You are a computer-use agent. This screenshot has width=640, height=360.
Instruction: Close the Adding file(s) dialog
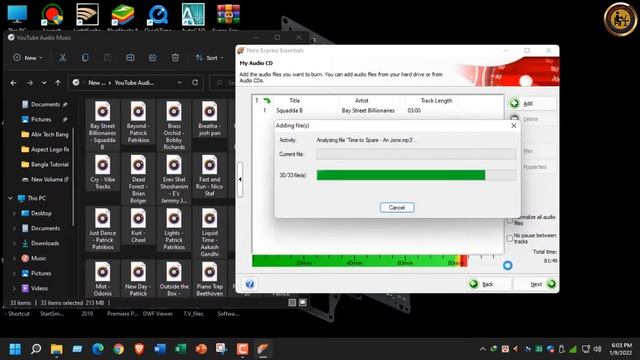tap(513, 126)
